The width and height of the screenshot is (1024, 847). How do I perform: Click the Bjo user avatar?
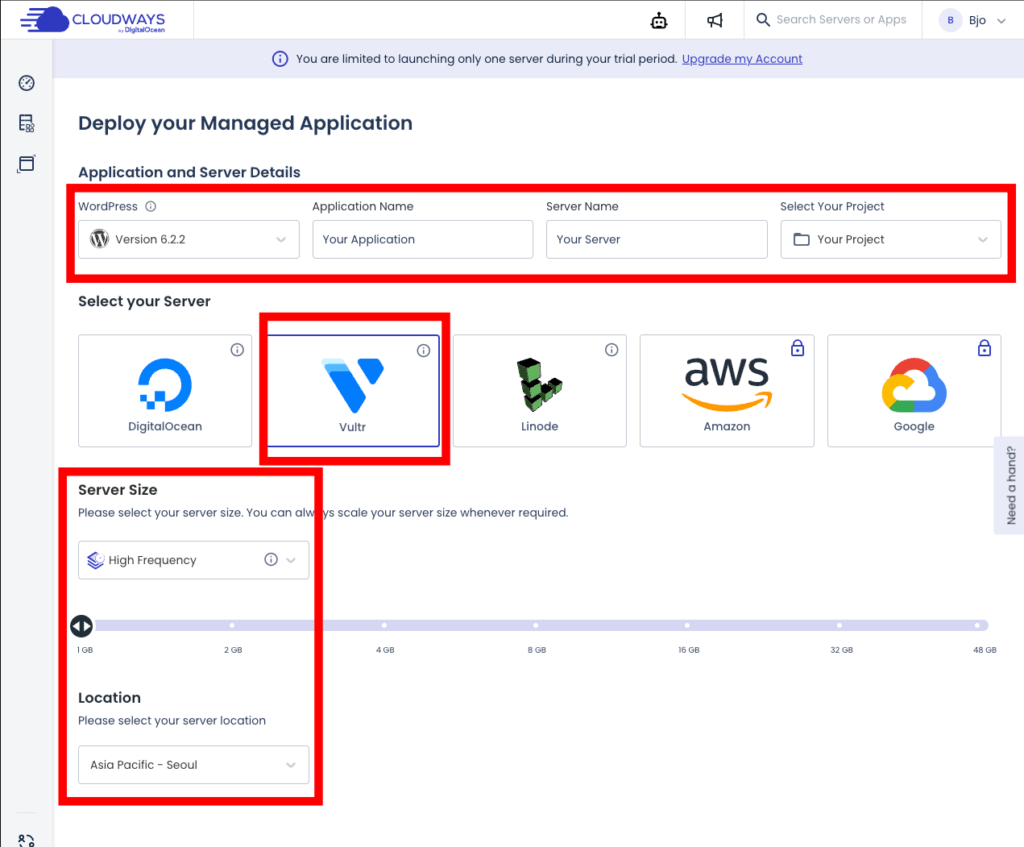950,20
